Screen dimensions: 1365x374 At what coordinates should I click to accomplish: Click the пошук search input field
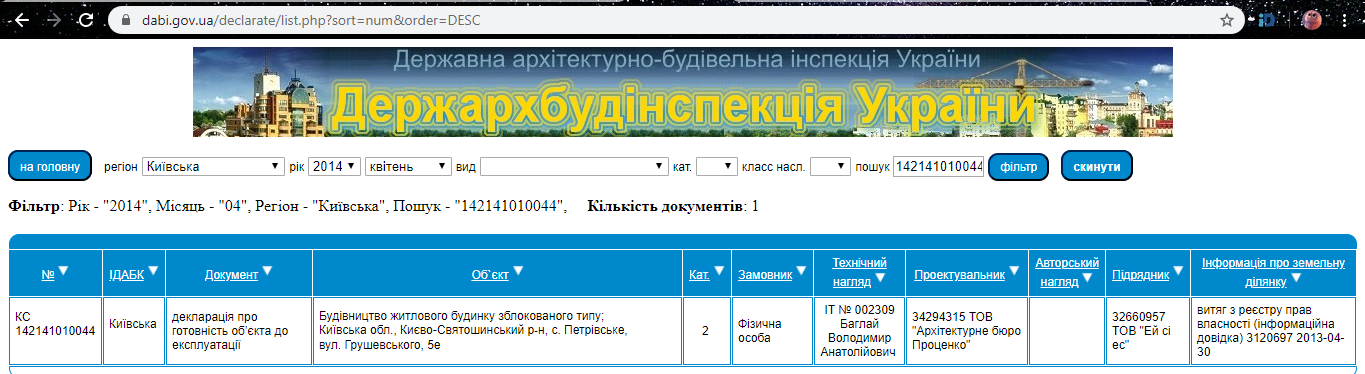click(939, 166)
